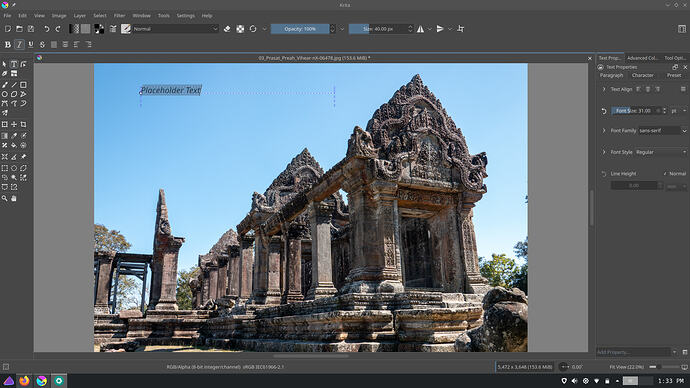690x388 pixels.
Task: Toggle eraser mode icon
Action: point(227,29)
